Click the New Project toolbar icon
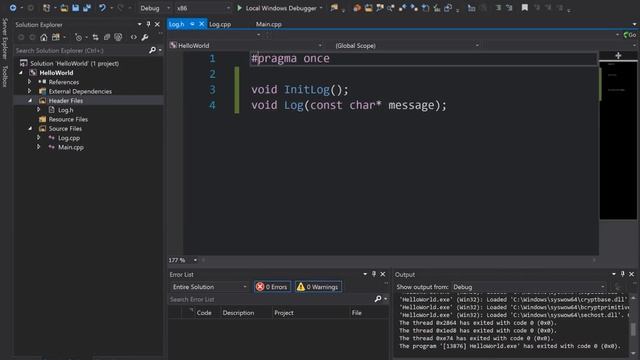The height and width of the screenshot is (360, 640). (47, 8)
